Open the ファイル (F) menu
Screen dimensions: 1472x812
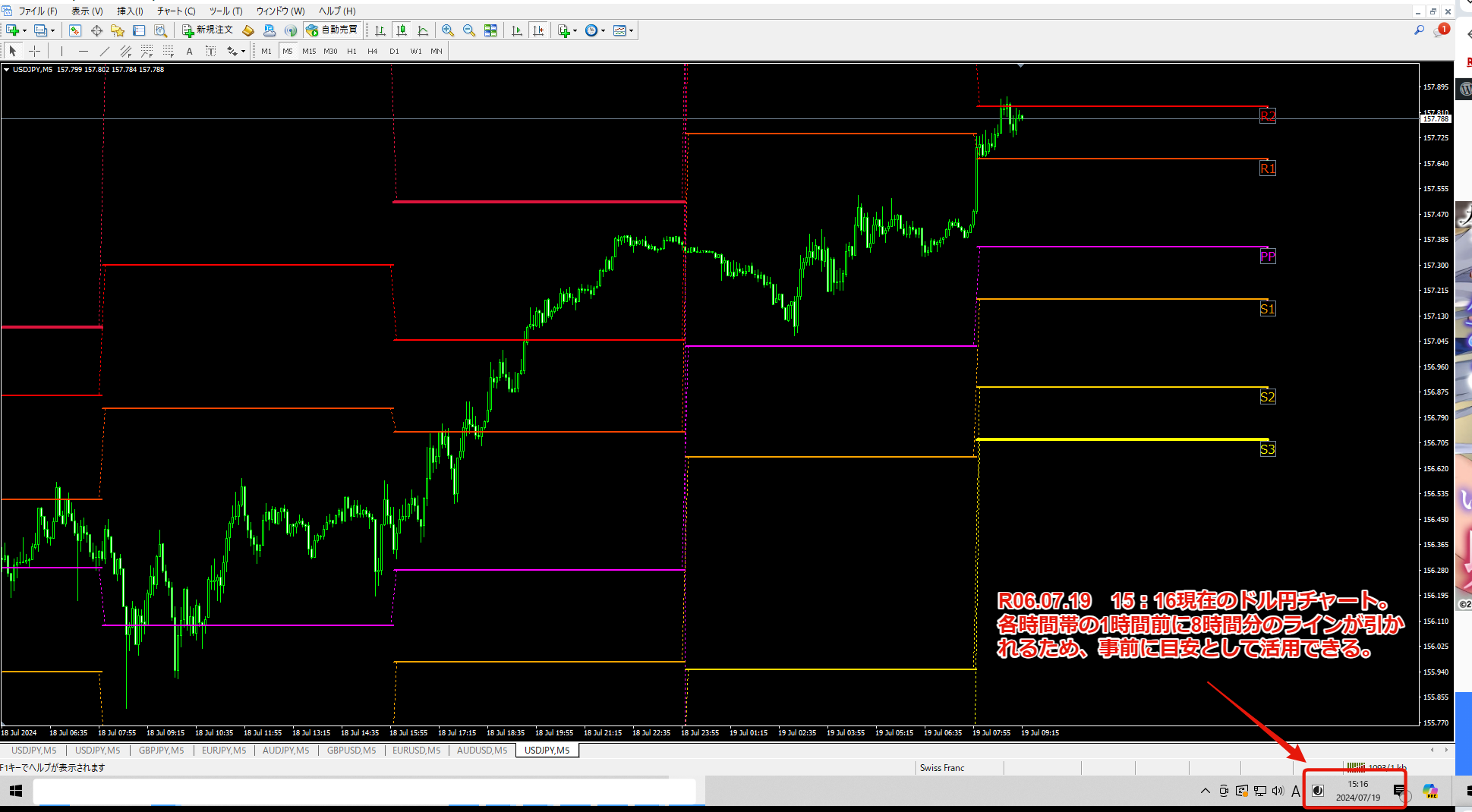(x=37, y=11)
